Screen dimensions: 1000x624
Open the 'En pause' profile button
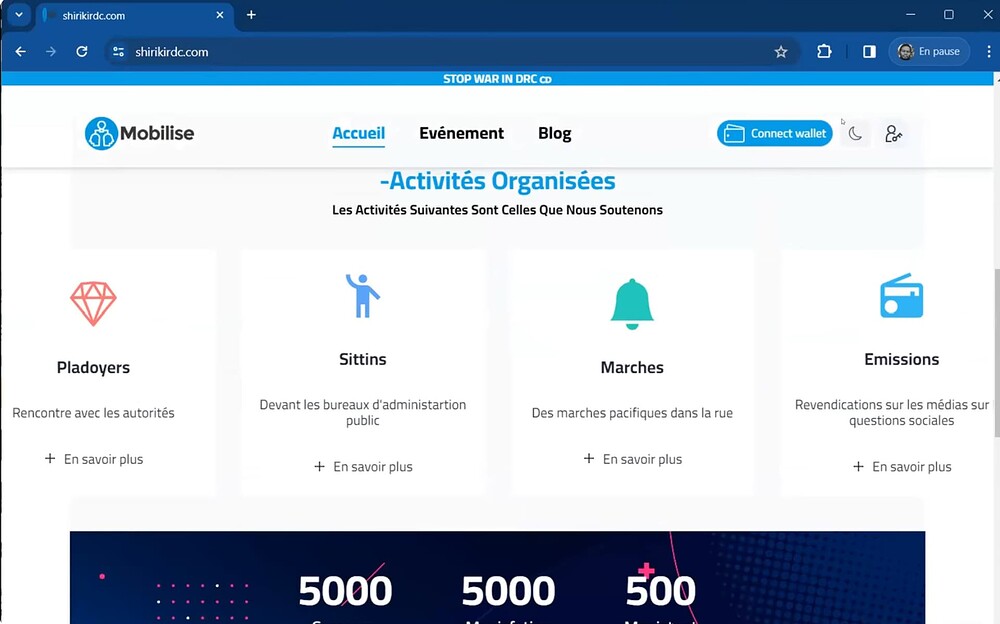(929, 52)
